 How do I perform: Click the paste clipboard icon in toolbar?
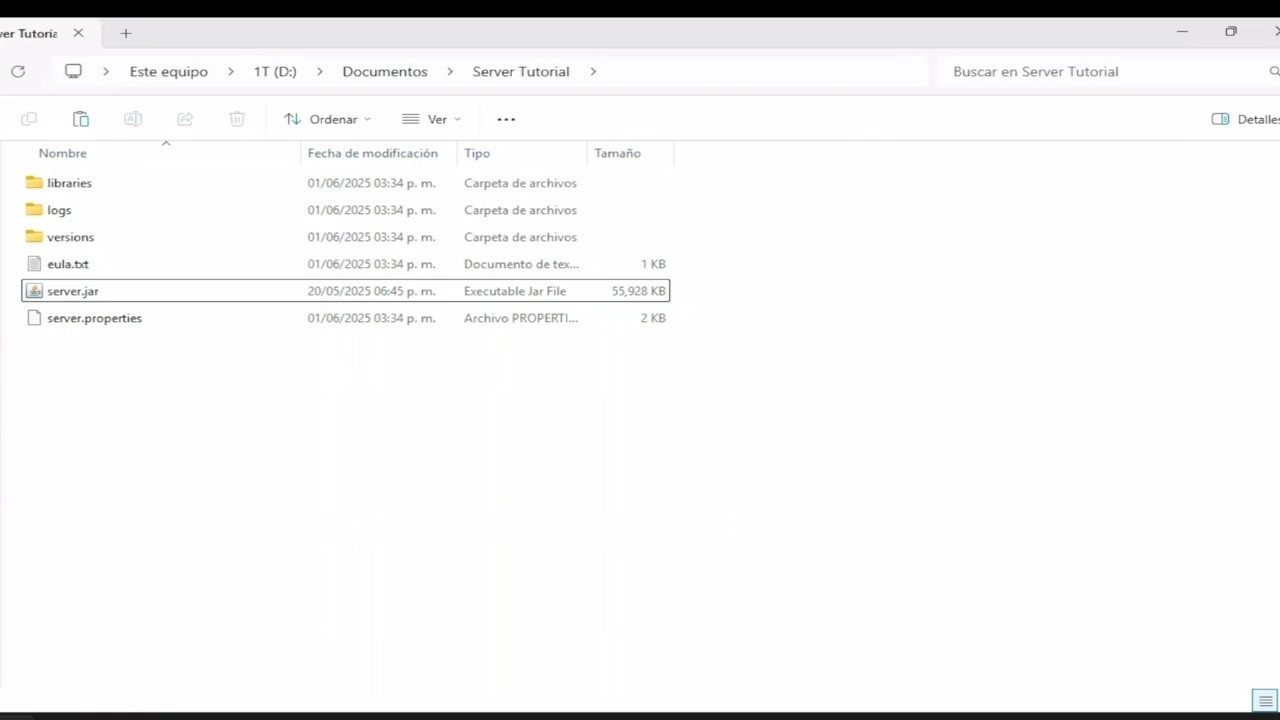(x=81, y=119)
